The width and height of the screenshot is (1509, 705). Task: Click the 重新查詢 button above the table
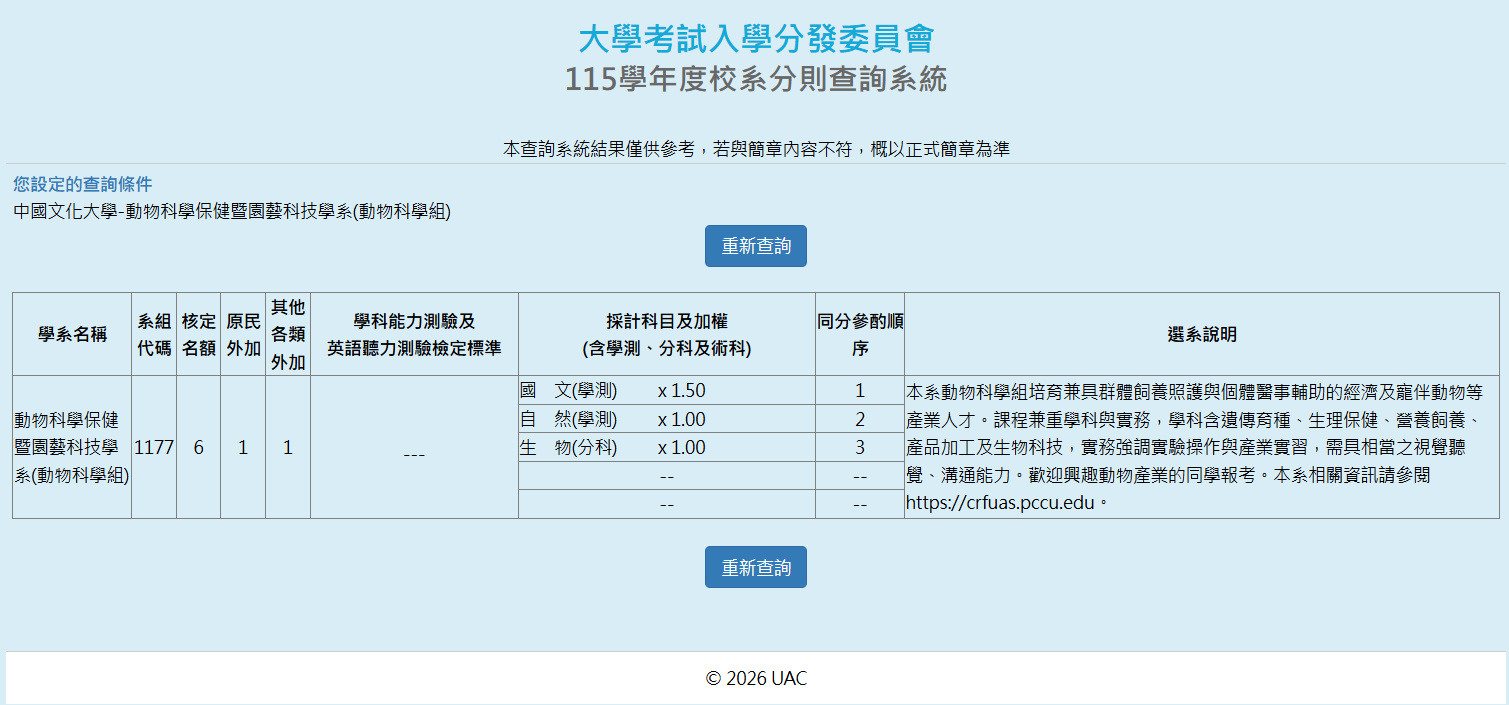[755, 246]
